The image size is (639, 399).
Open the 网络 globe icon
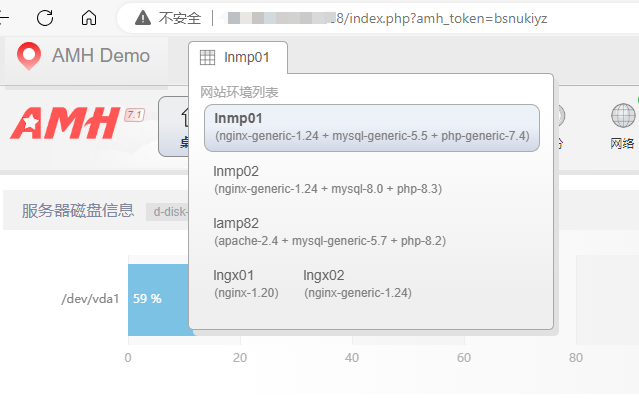[x=623, y=116]
